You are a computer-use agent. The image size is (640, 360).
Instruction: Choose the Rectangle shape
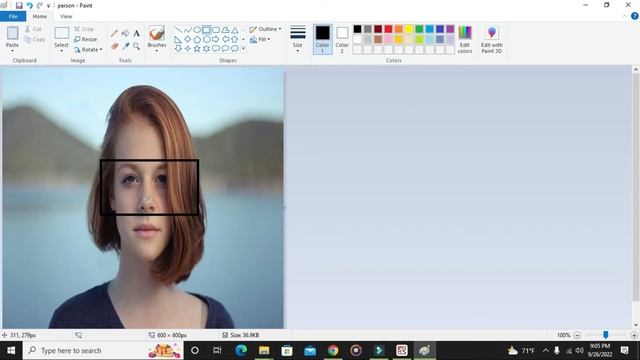click(x=207, y=30)
